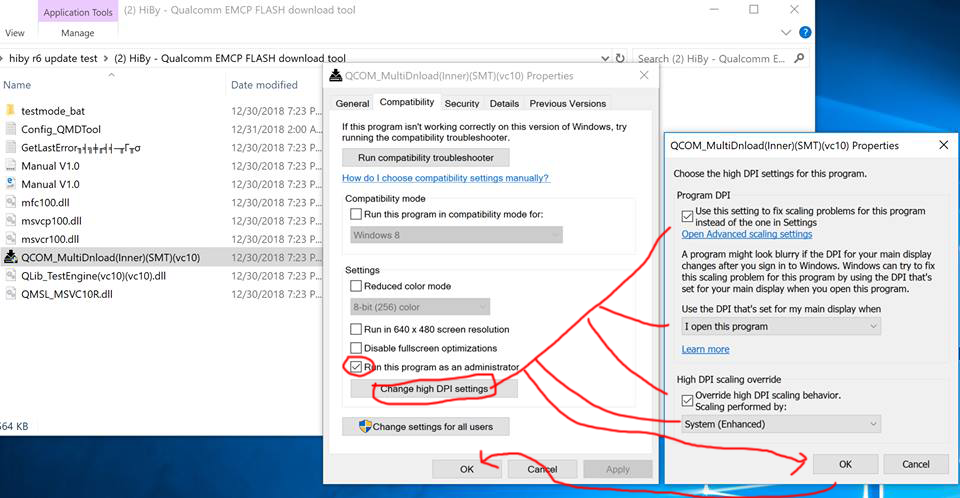Toggle Program DPI scaling fix checkbox

pos(688,216)
